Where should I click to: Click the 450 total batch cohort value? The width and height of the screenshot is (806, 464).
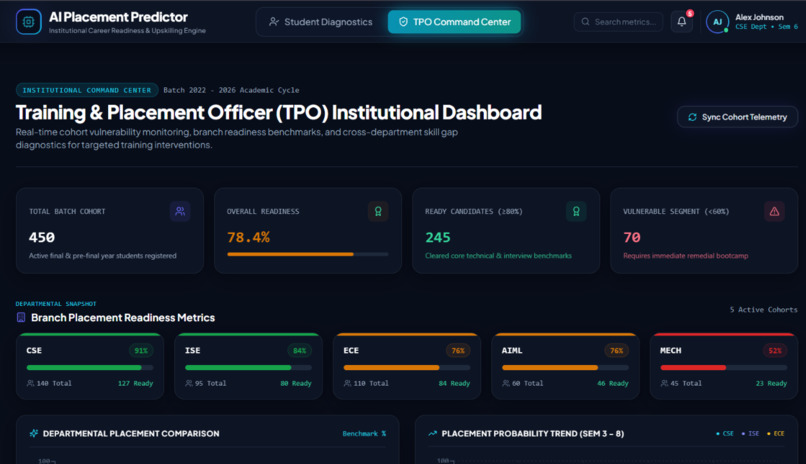tap(42, 237)
